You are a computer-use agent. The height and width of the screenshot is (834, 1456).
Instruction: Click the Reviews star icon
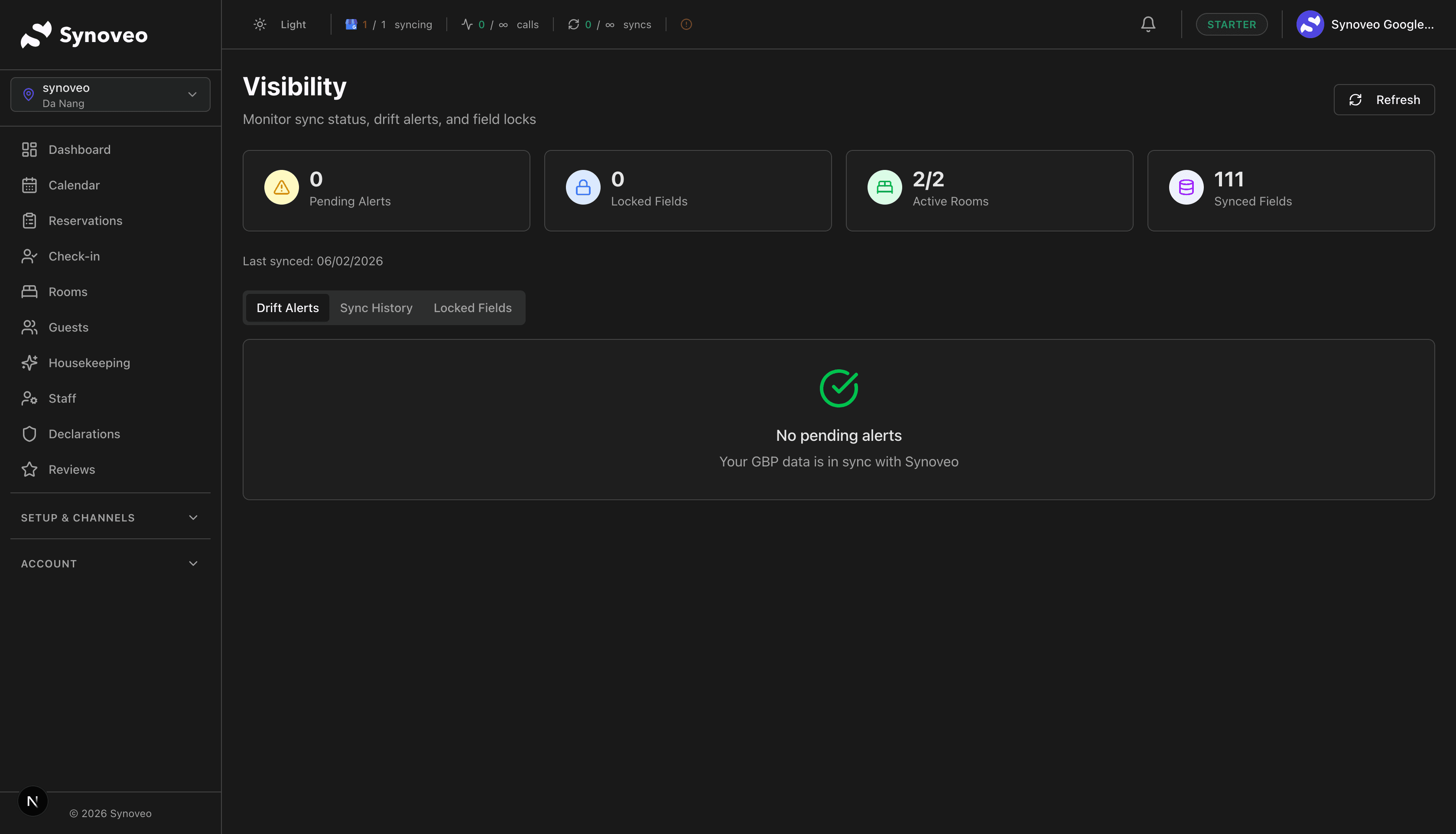point(29,469)
